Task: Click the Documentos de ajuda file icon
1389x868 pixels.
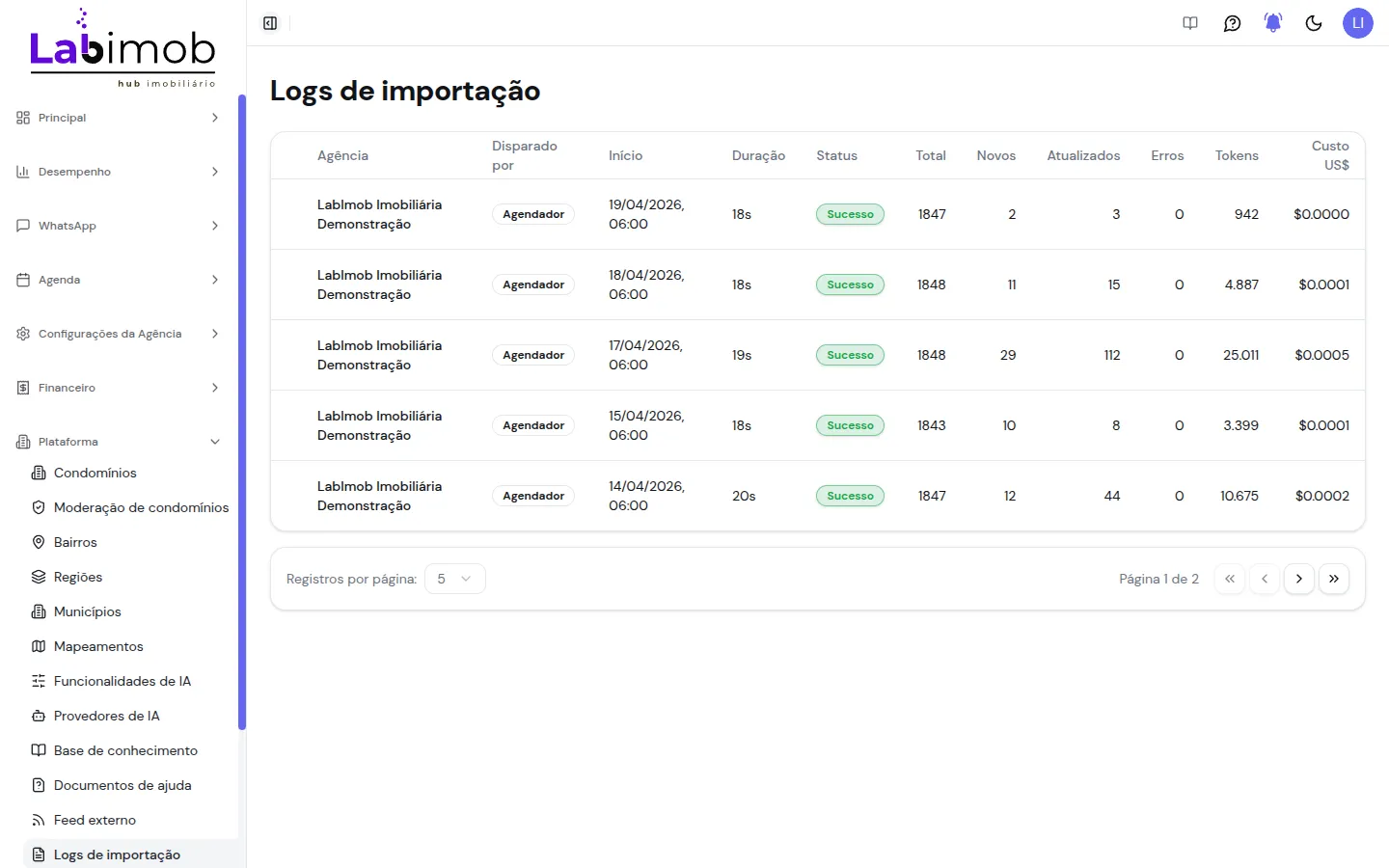Action: 39,785
